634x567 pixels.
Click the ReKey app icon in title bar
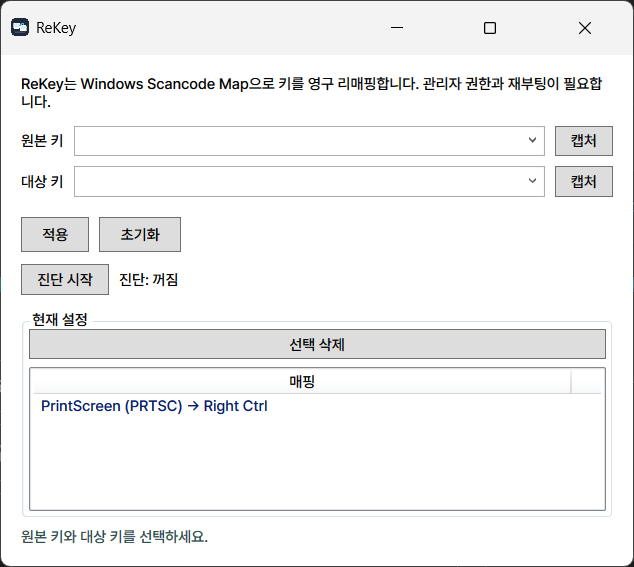pos(20,28)
